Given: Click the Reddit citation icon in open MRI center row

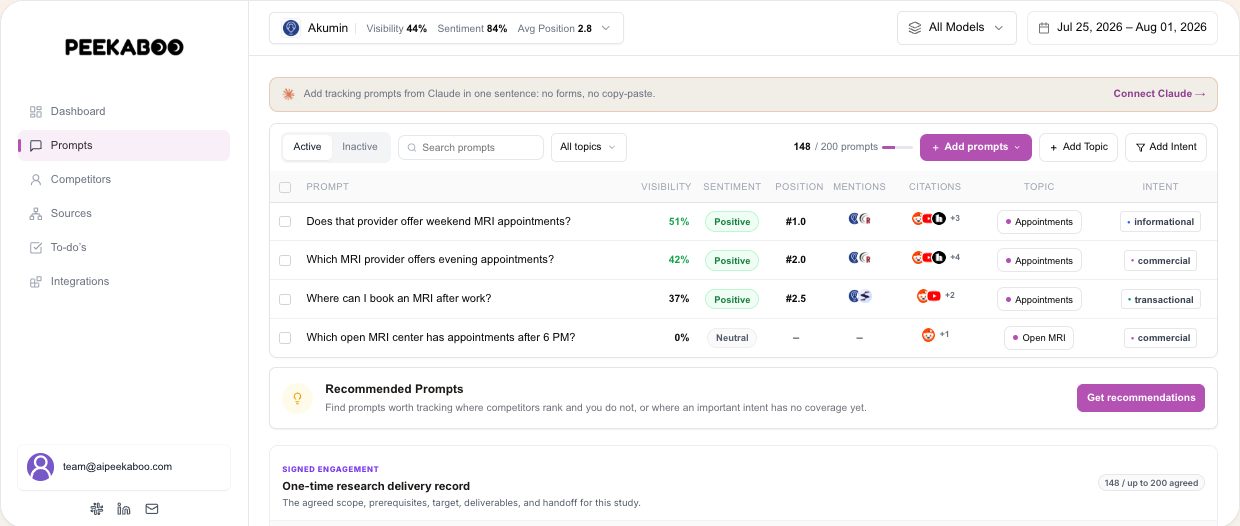Looking at the screenshot, I should point(928,335).
